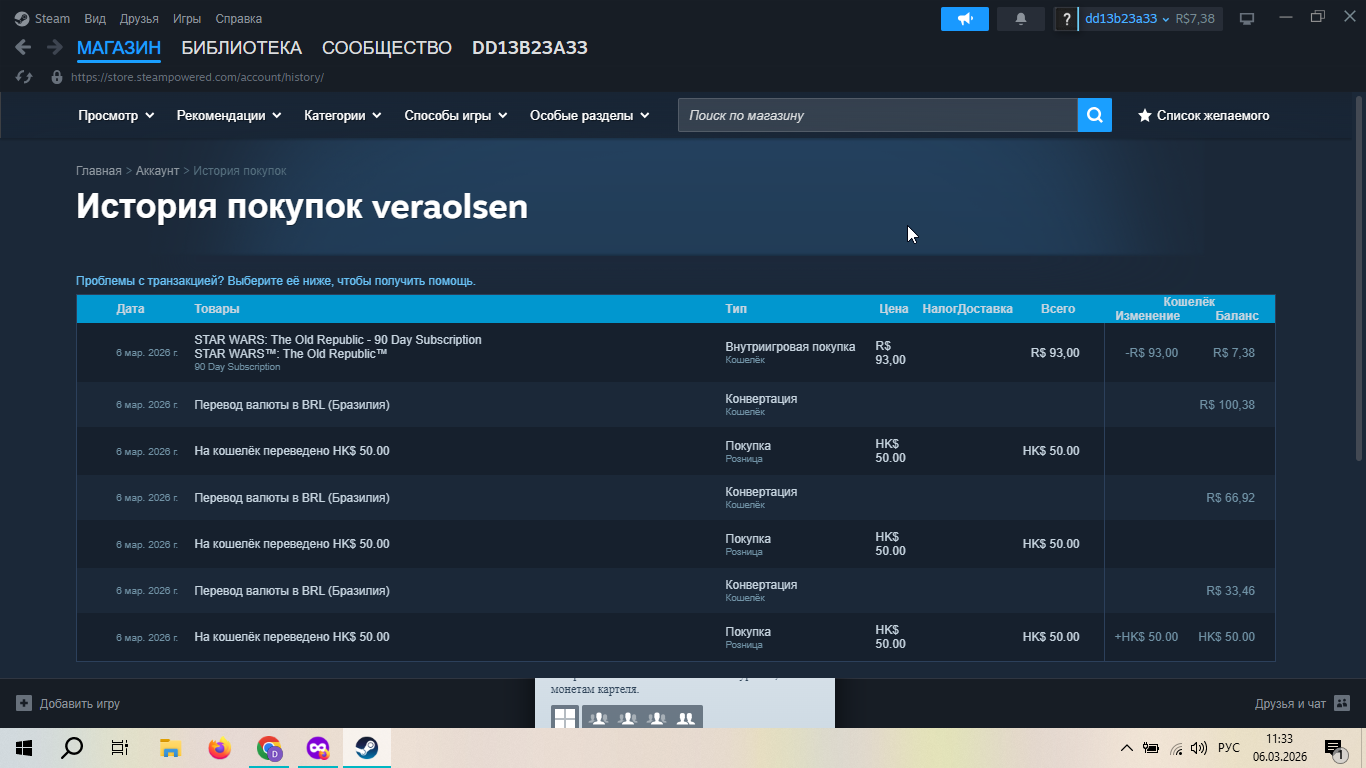The width and height of the screenshot is (1366, 768).
Task: Open the Windows notification center
Action: pos(1333,748)
